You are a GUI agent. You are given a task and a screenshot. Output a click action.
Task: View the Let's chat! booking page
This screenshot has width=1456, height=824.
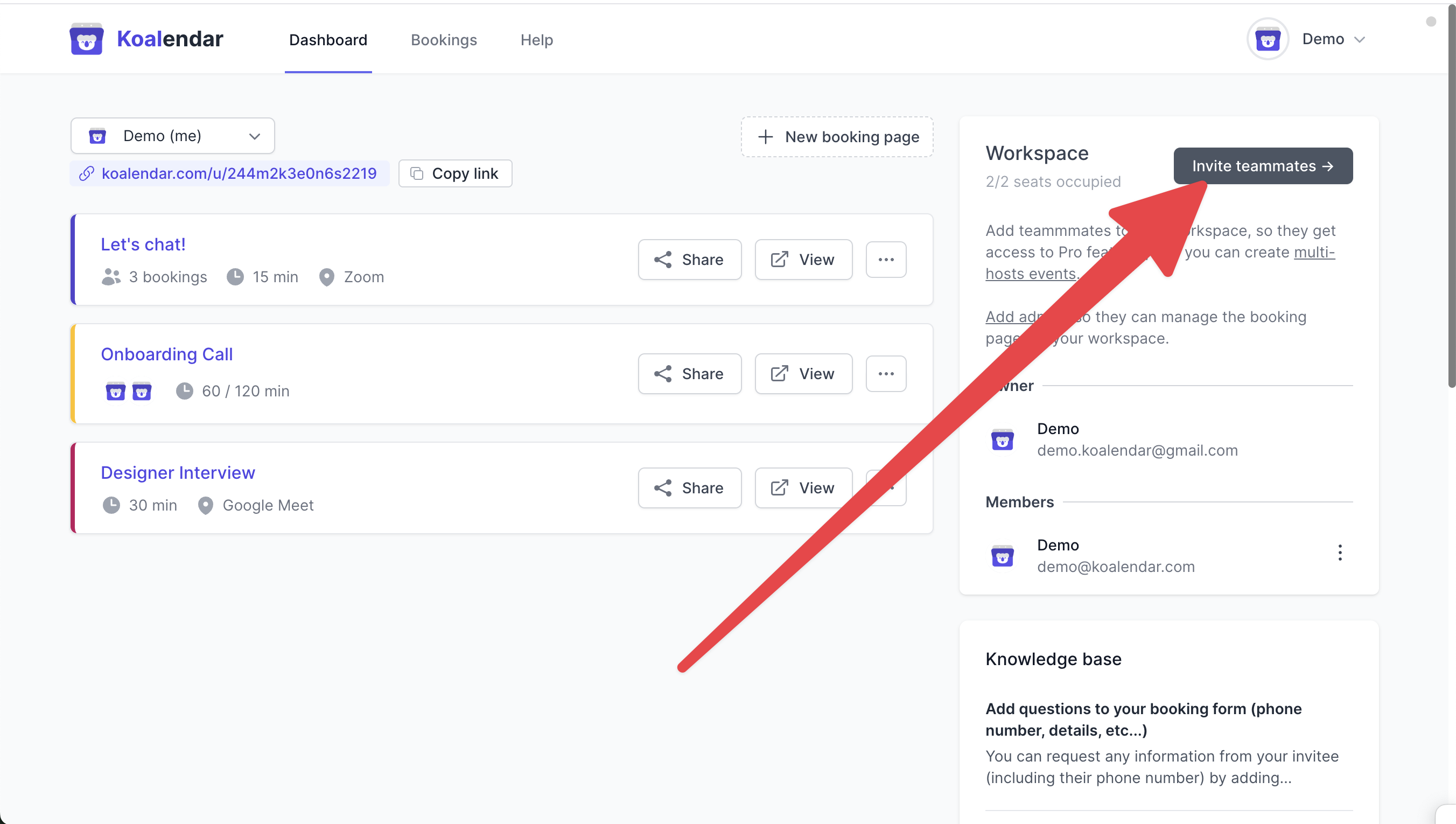(x=803, y=260)
